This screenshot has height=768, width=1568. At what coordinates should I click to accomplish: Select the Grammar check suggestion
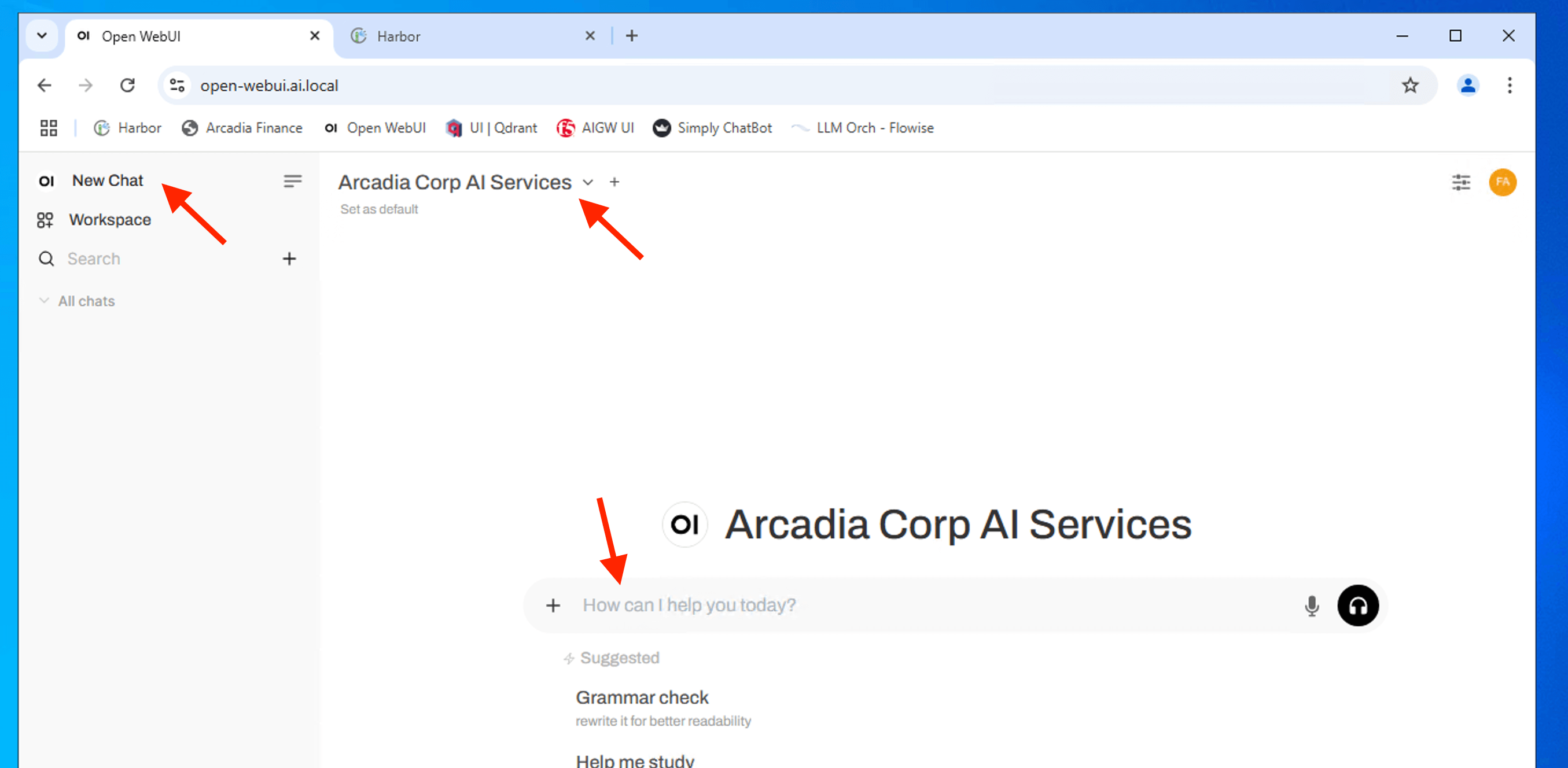click(x=642, y=697)
